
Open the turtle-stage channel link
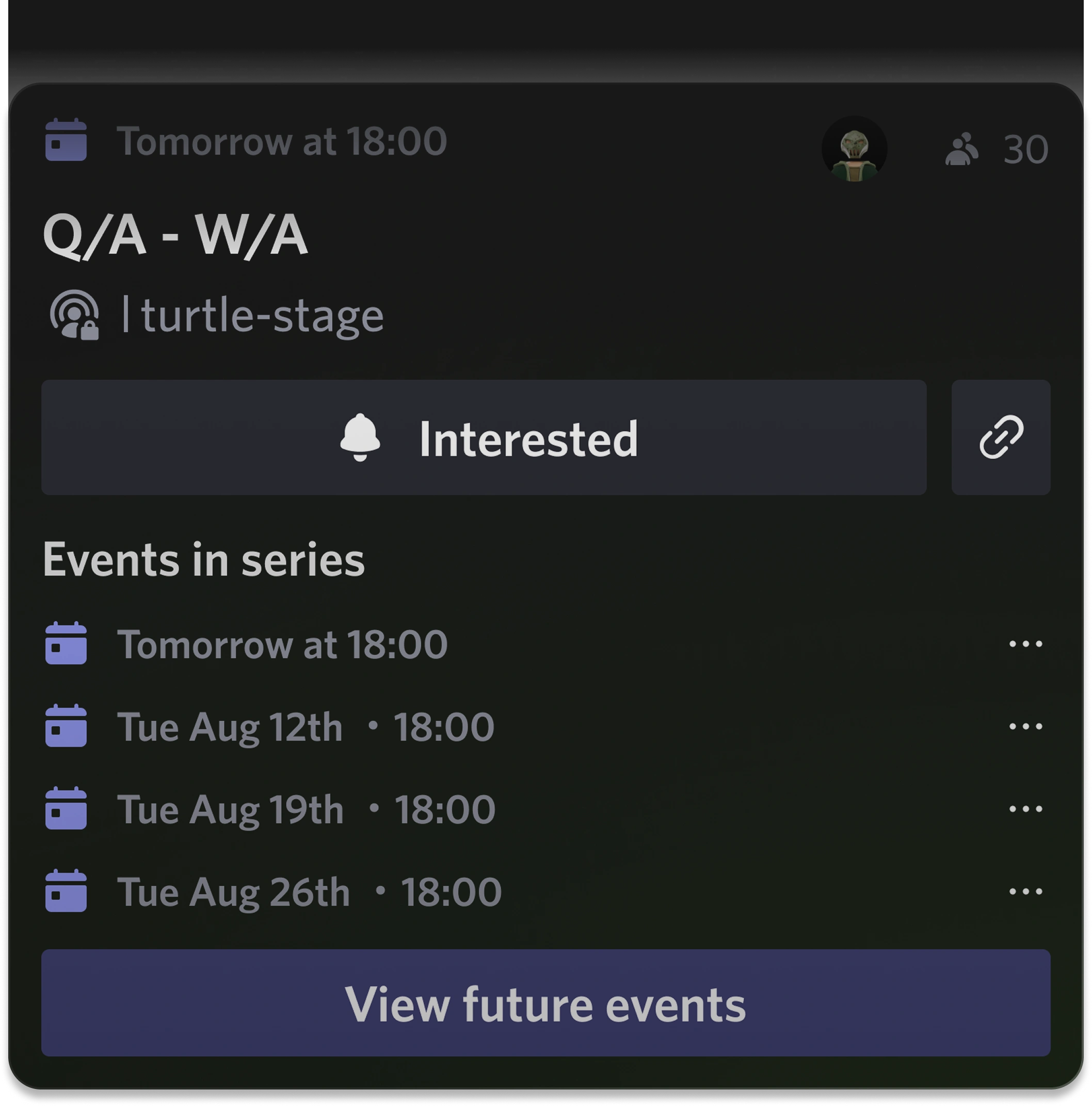262,316
